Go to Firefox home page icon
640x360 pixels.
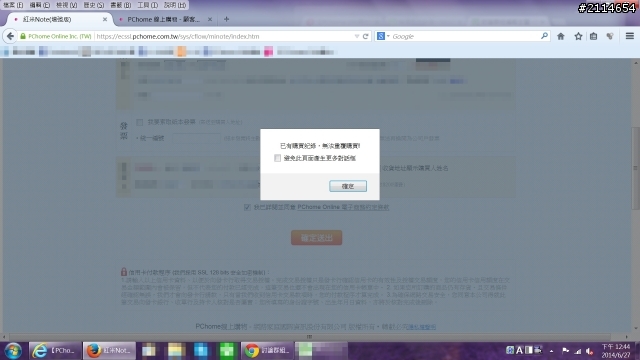click(561, 36)
